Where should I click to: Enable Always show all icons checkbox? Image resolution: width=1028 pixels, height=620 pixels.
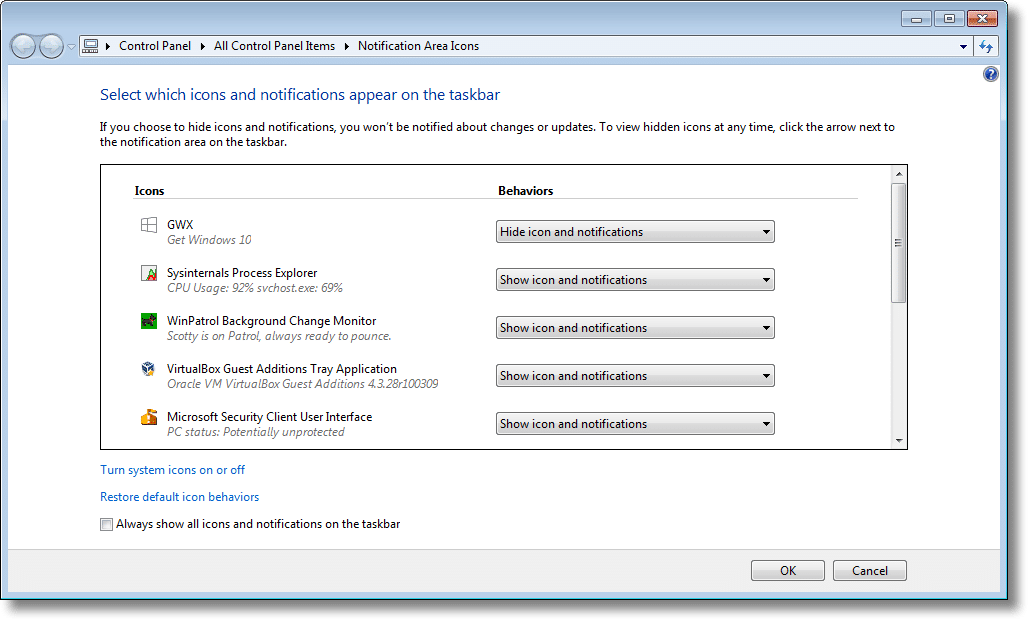(x=107, y=524)
